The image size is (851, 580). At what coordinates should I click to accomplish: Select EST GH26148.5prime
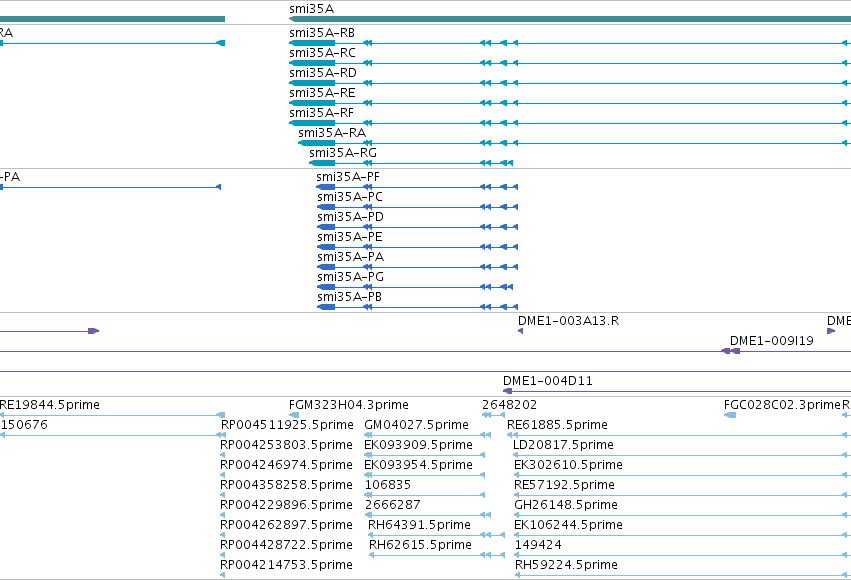pos(566,505)
